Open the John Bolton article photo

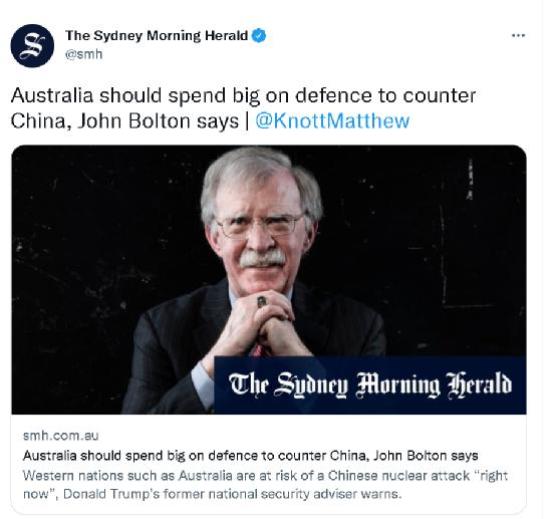coord(268,279)
